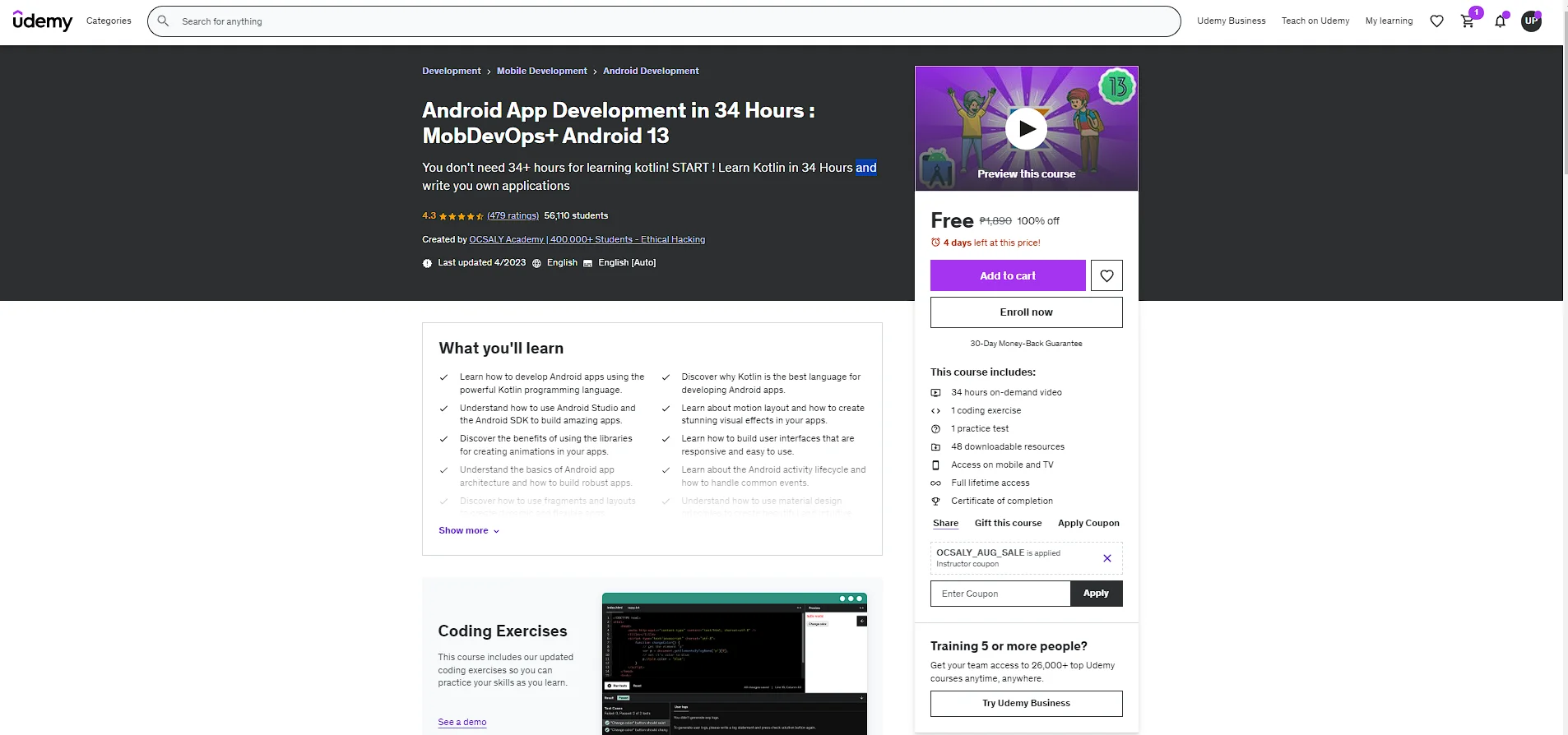Click the 'Free' price text
Image resolution: width=1568 pixels, height=735 pixels.
click(952, 220)
